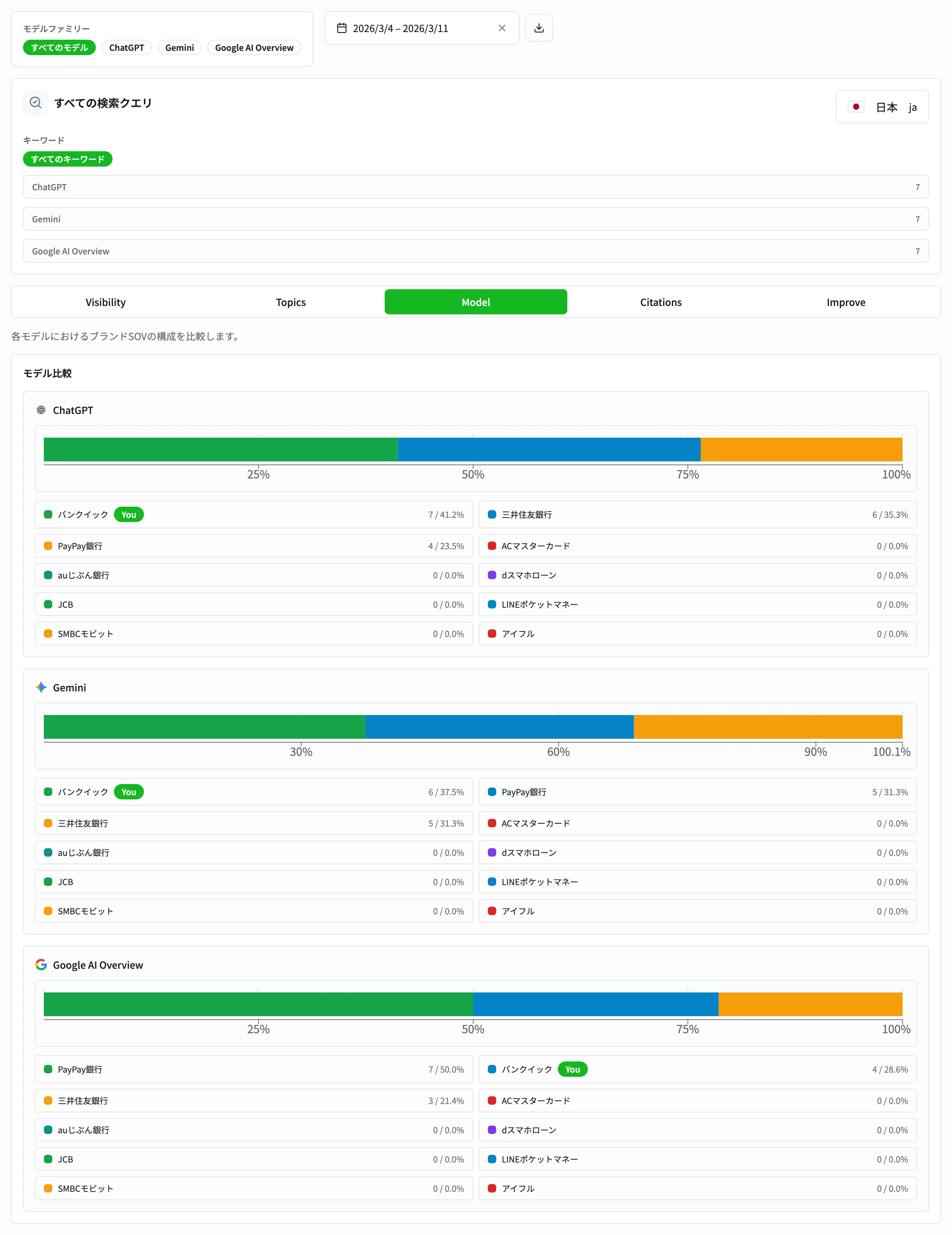The image size is (952, 1235).
Task: Select the ChatGPT model family chip
Action: tap(126, 47)
